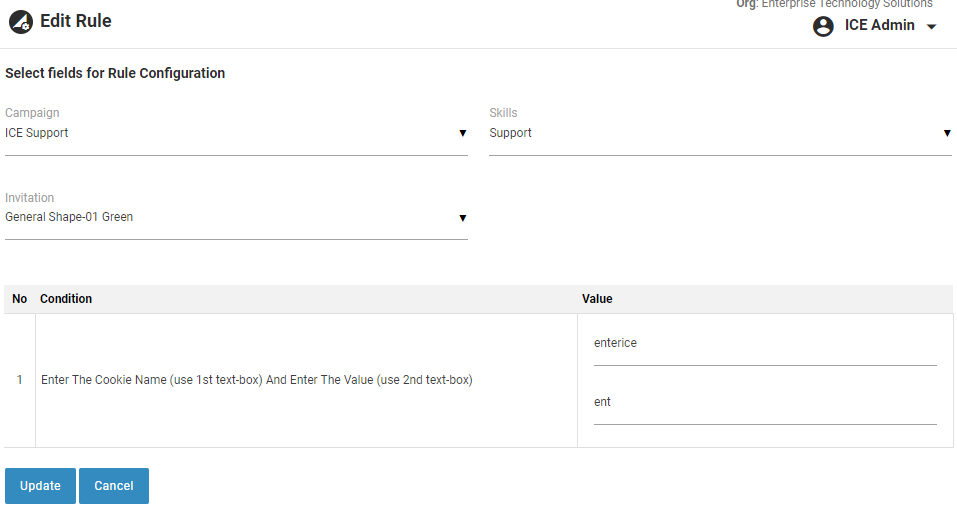Select row number 1 in the table
This screenshot has height=530, width=957.
point(19,380)
